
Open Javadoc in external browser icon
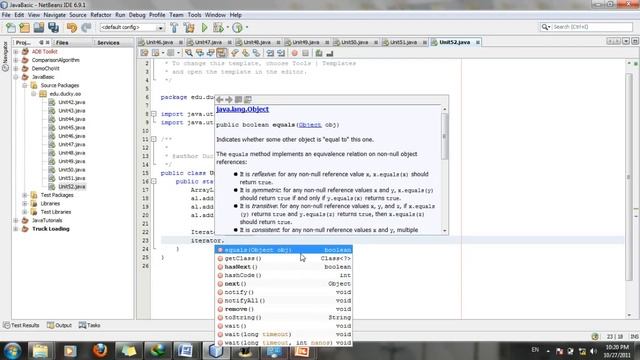[x=238, y=100]
